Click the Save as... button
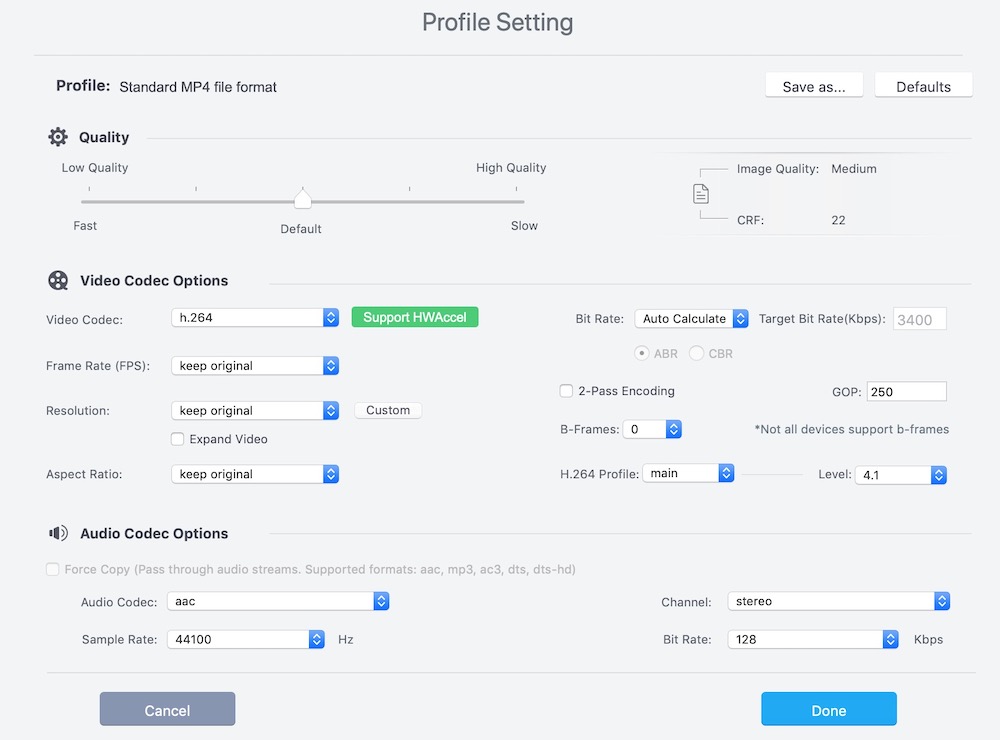This screenshot has width=1000, height=740. pos(814,86)
